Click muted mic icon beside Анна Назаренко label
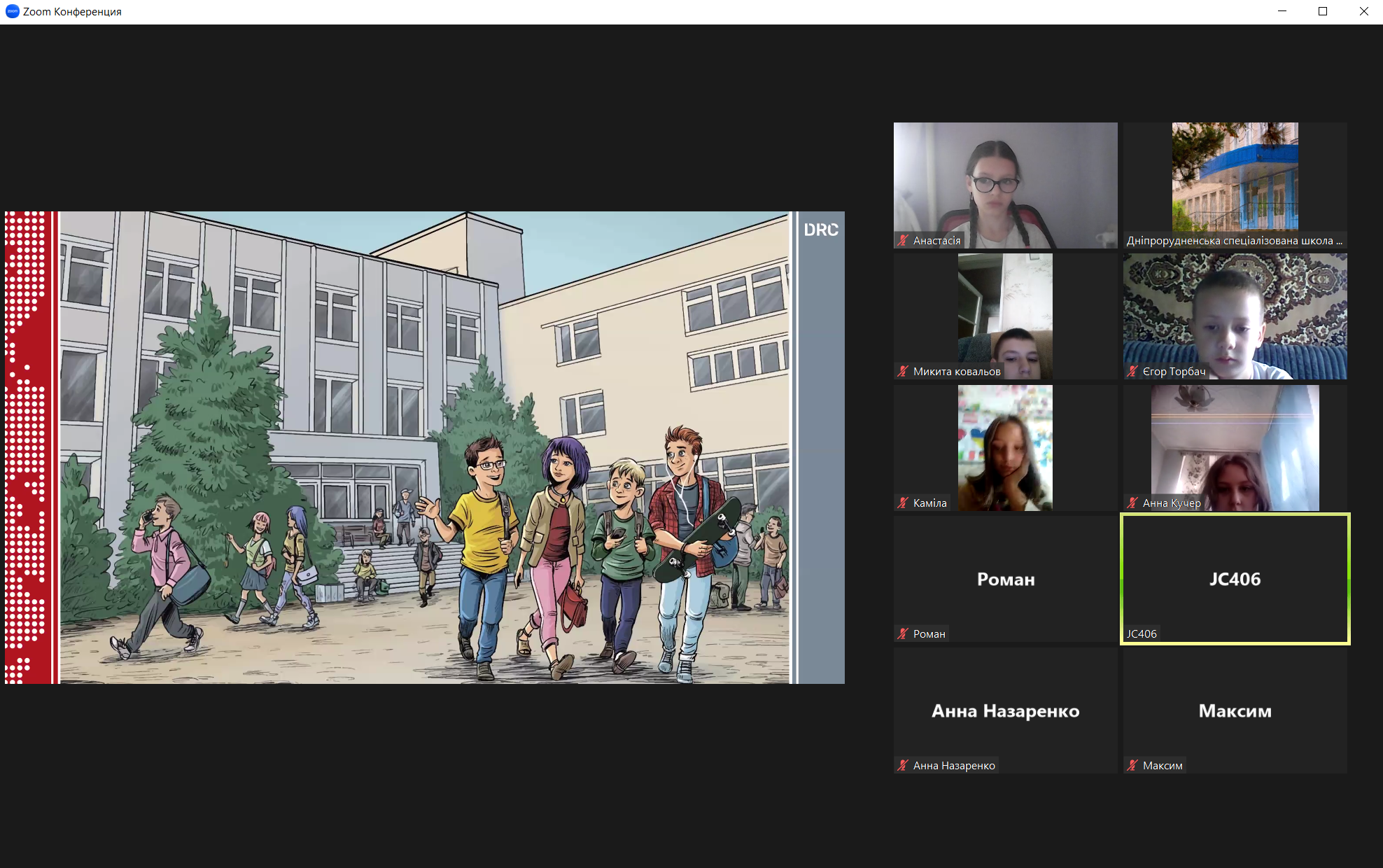Viewport: 1383px width, 868px height. [903, 766]
